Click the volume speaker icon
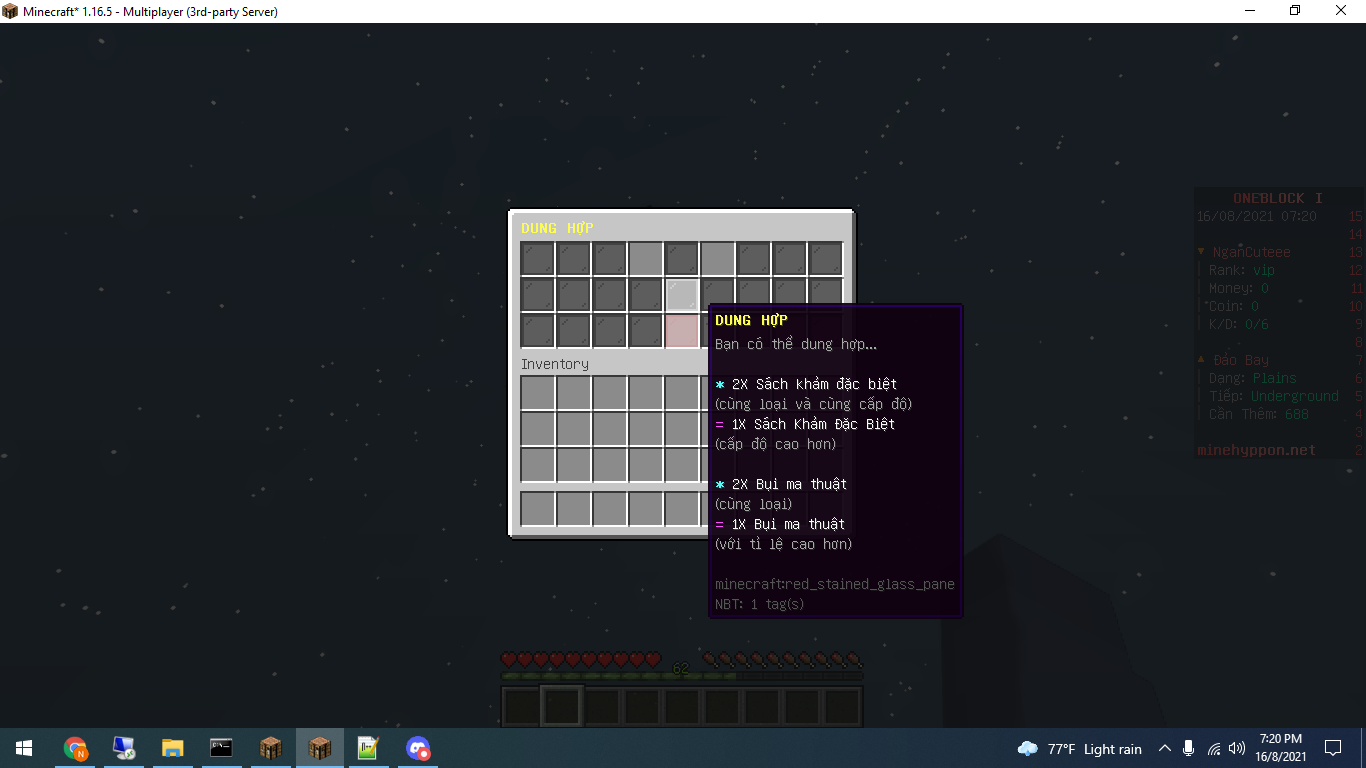This screenshot has width=1366, height=768. [x=1237, y=749]
